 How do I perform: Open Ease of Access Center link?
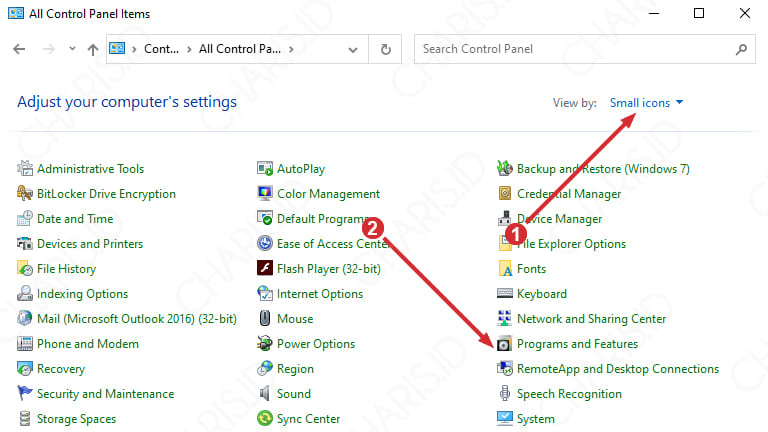[333, 244]
